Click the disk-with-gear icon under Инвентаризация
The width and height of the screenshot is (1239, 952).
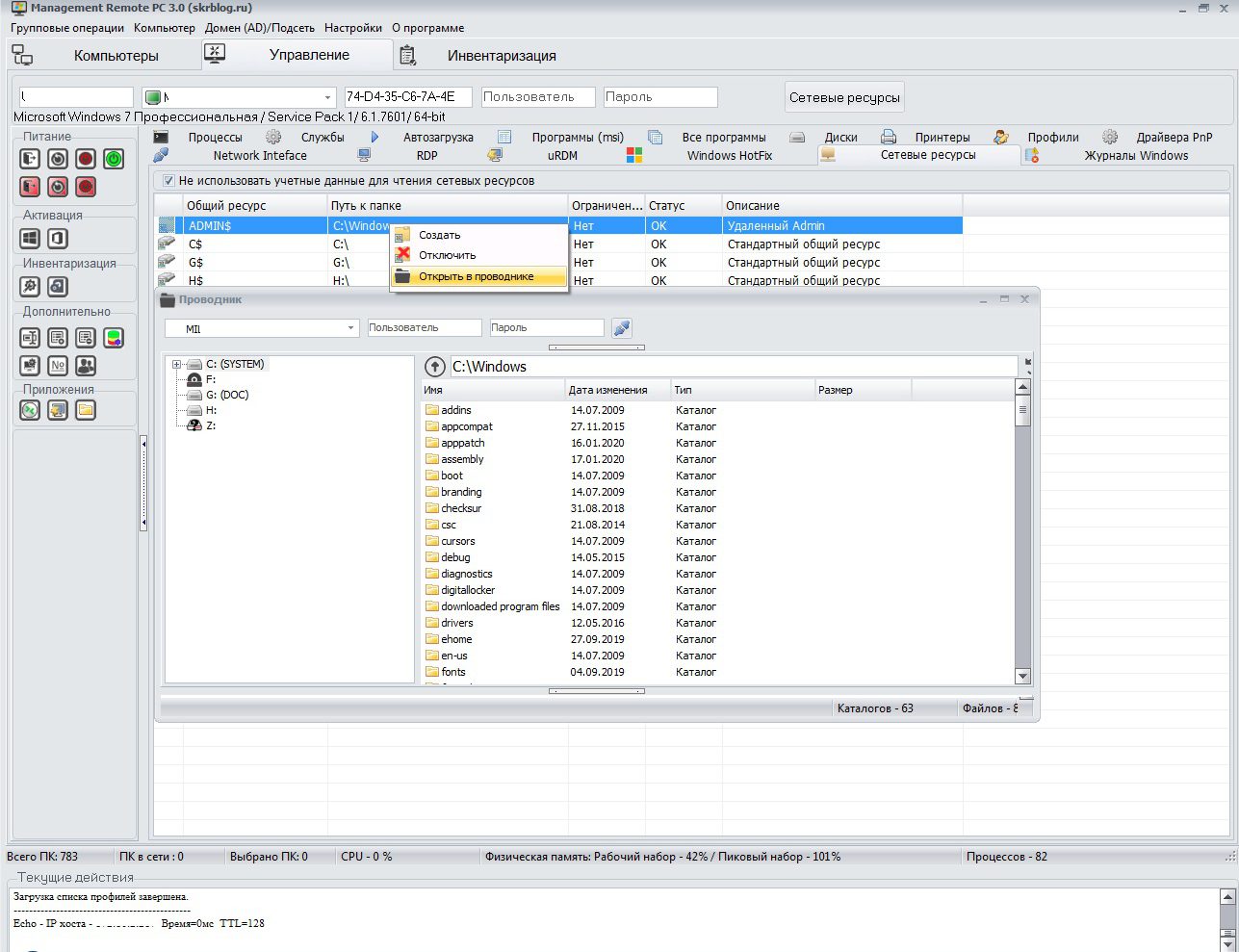tap(58, 286)
